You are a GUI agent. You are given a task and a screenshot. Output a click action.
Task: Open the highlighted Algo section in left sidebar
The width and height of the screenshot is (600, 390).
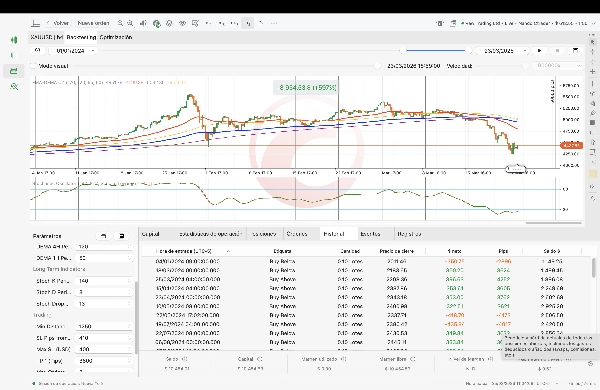[14, 71]
